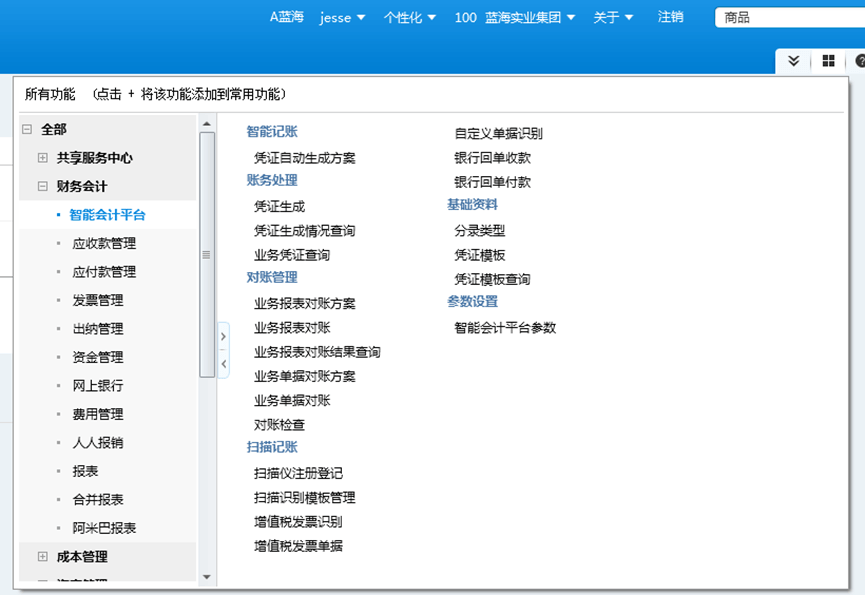Click the 注销 logout link
The image size is (865, 595).
tap(670, 17)
